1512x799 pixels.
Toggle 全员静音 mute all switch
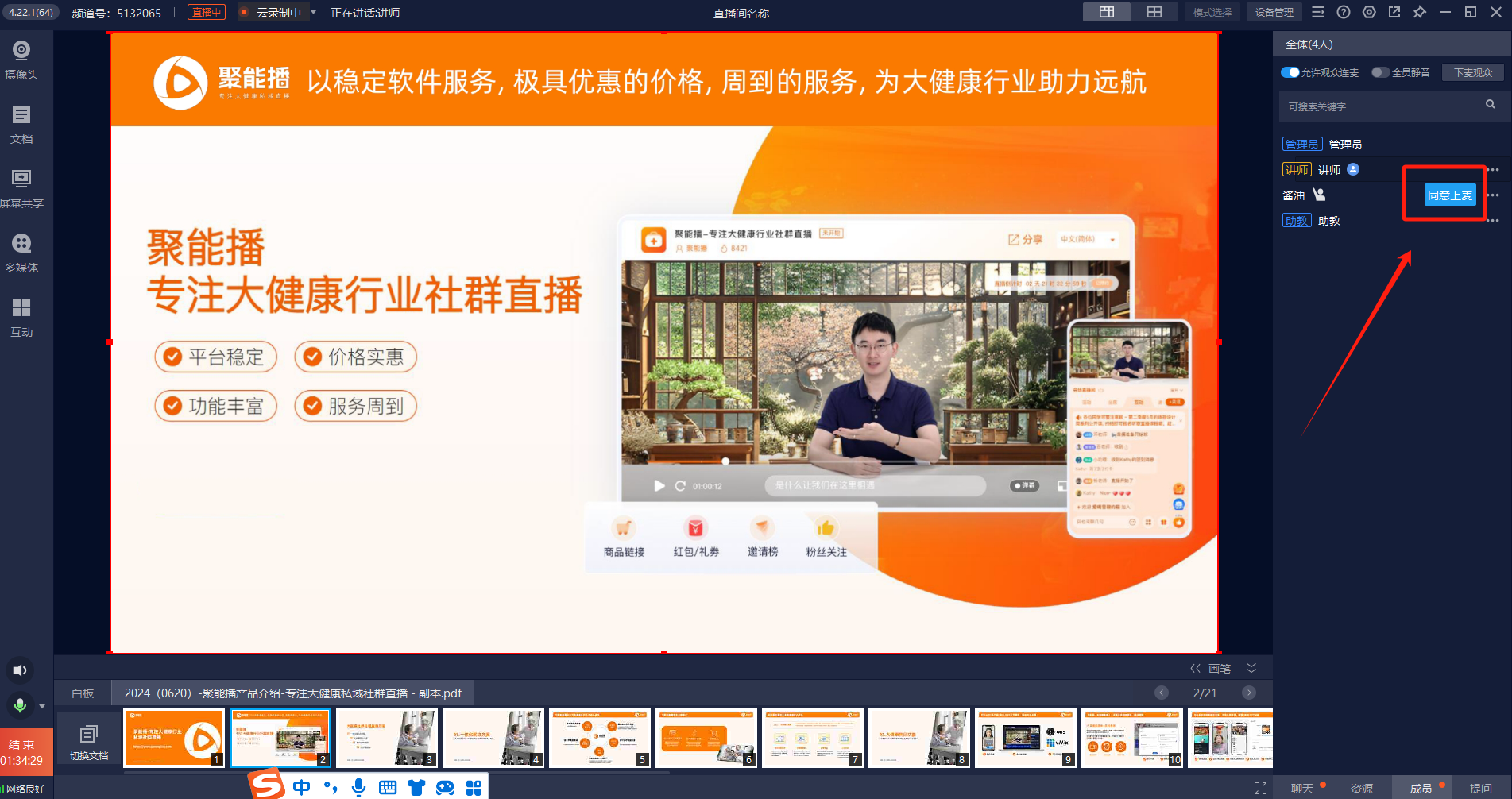(1380, 72)
